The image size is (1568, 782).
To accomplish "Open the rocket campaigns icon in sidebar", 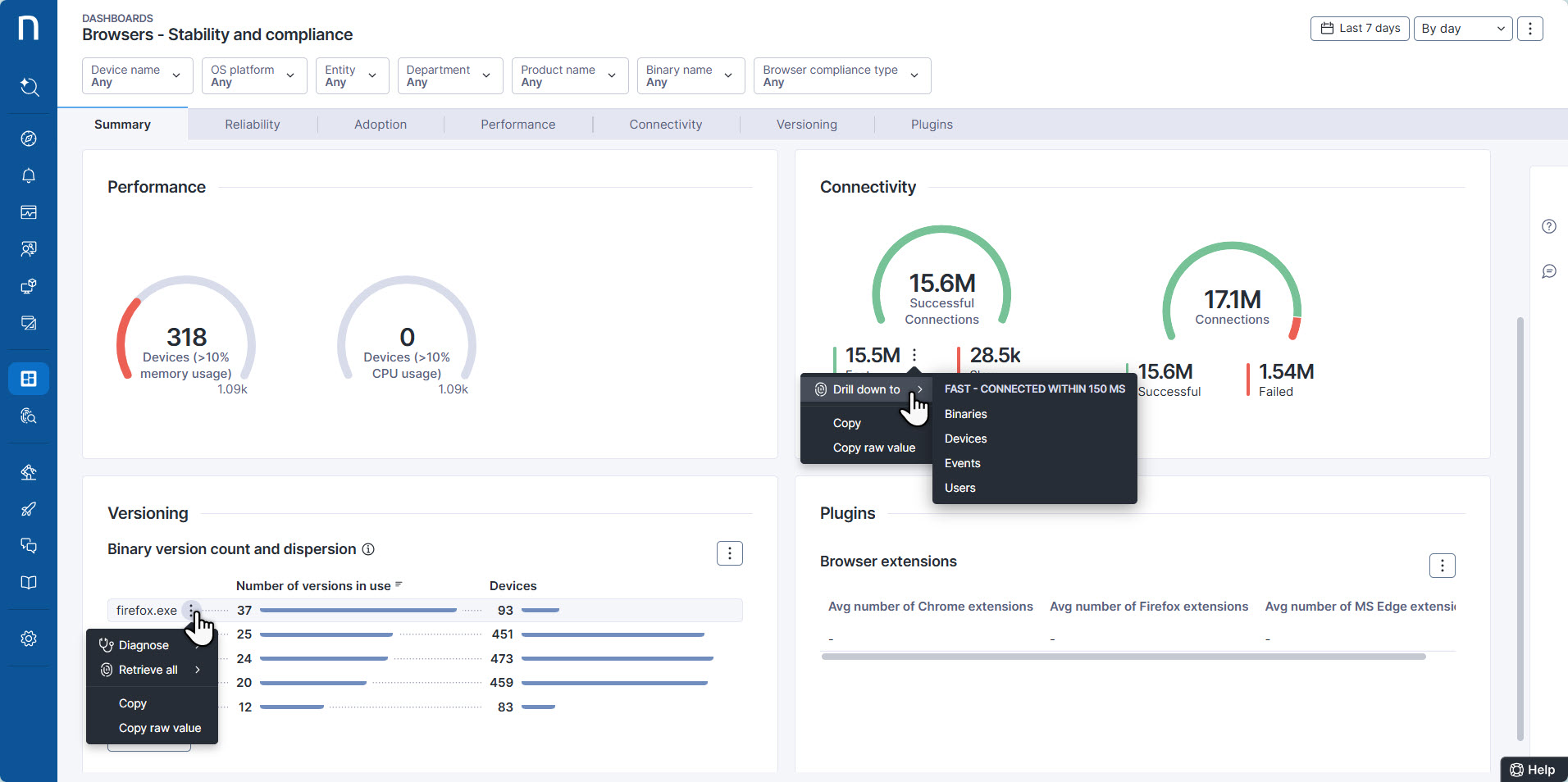I will 29,509.
